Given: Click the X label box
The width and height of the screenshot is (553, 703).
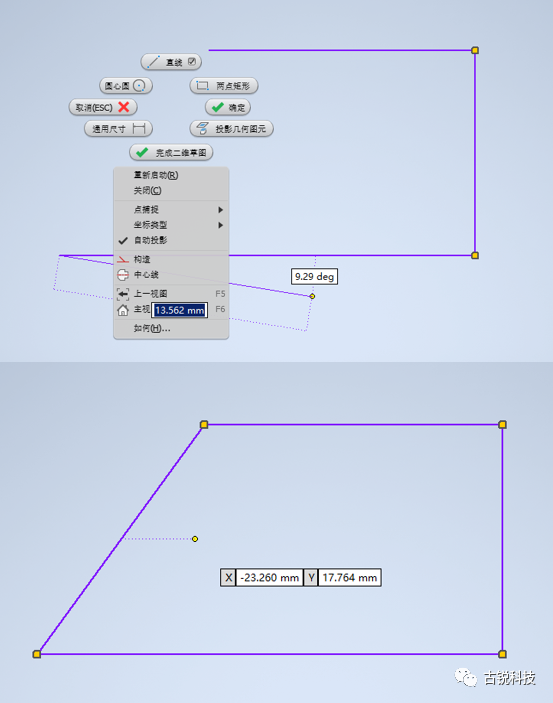Looking at the screenshot, I should (x=228, y=577).
